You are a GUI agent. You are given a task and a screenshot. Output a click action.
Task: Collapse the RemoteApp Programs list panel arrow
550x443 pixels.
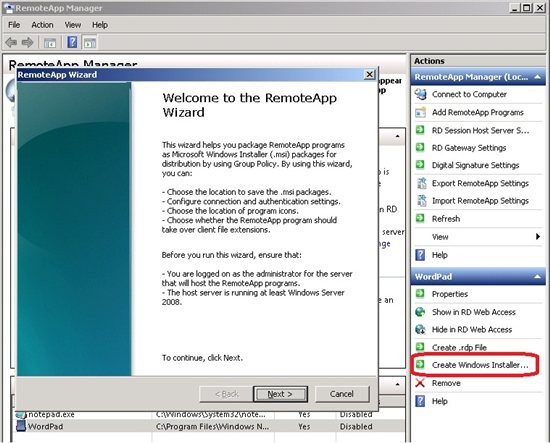397,384
